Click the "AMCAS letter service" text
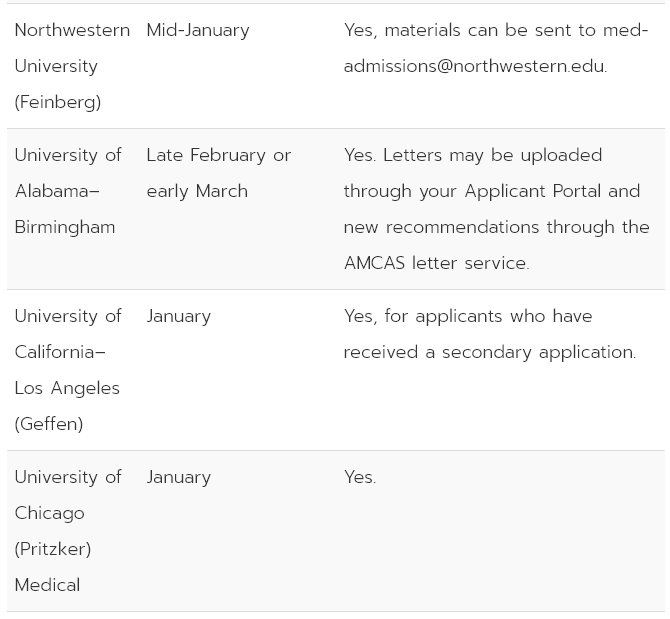The image size is (670, 619). point(435,263)
